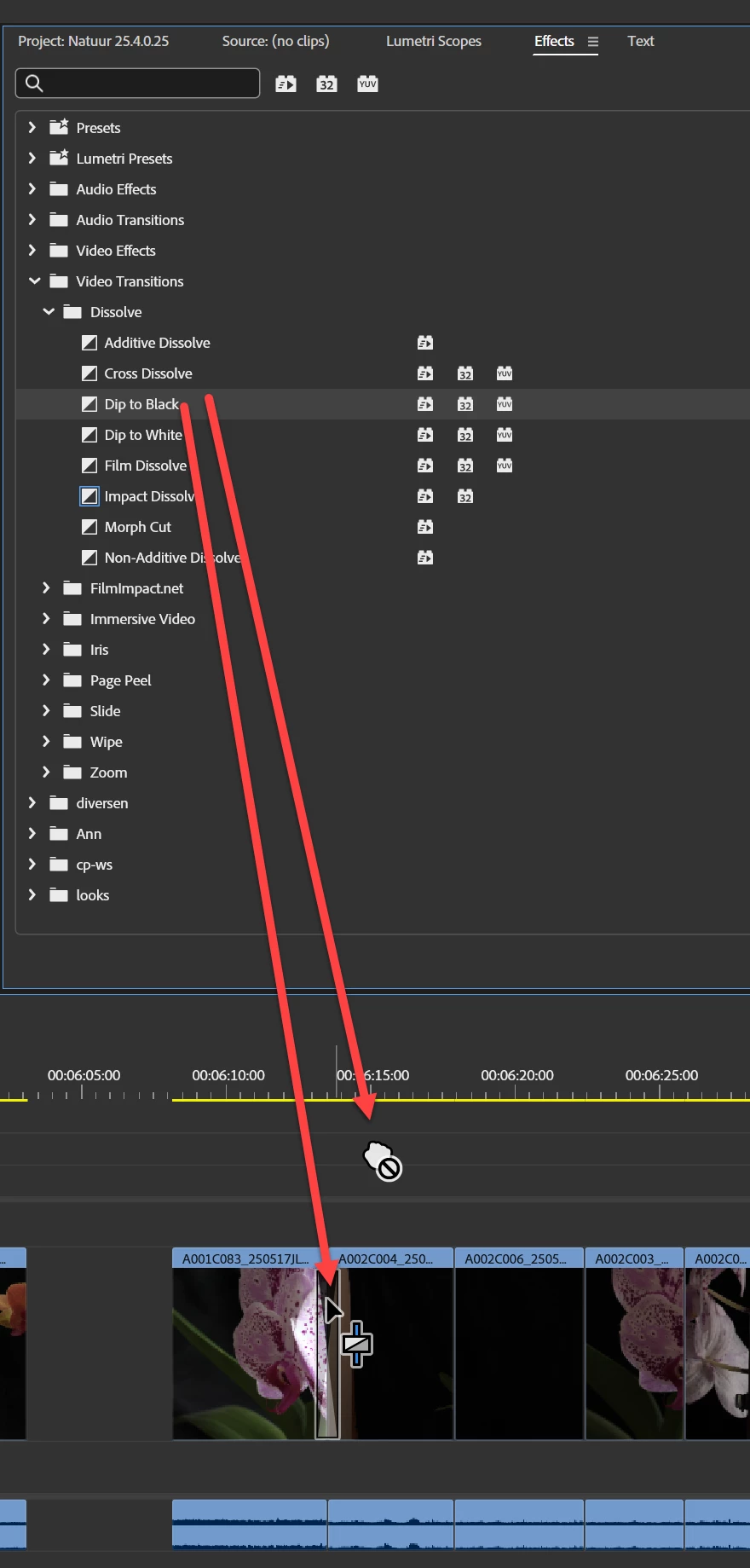The width and height of the screenshot is (750, 1568).
Task: Click the time ruler at 00:06:20:00
Action: [x=517, y=1076]
